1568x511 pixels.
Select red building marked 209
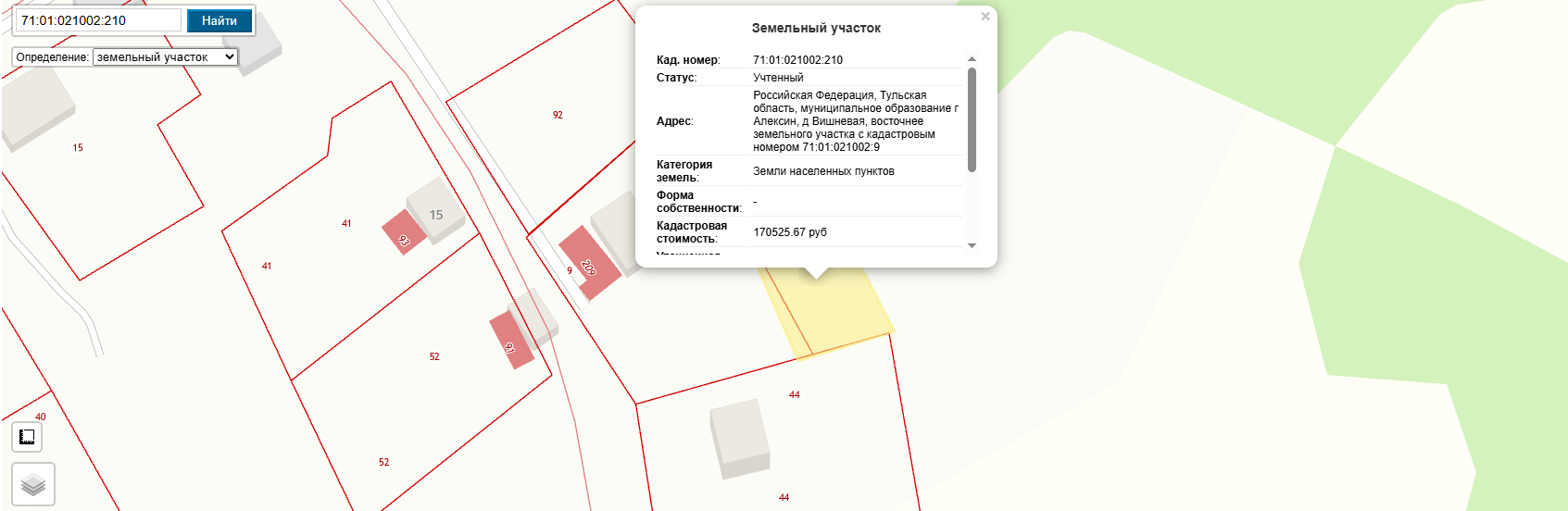pos(589,263)
